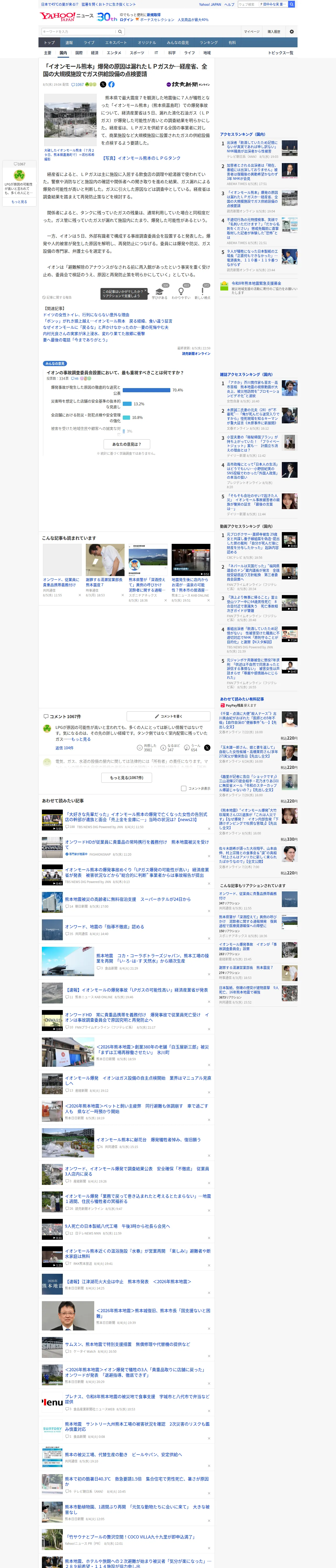Image resolution: width=336 pixels, height=1568 pixels.
Task: Open the 経済 category tab
Action: click(94, 53)
